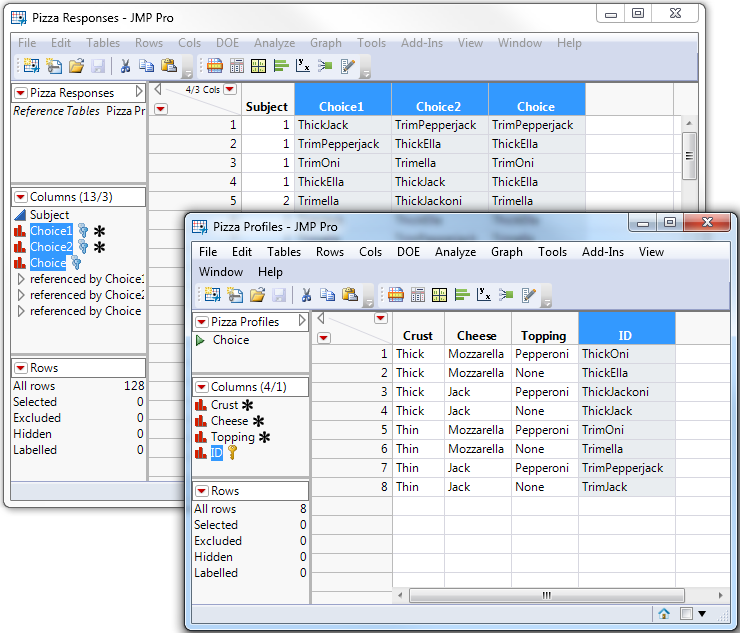Click the key icon beside ID column
Image resolution: width=740 pixels, height=633 pixels.
(x=232, y=453)
